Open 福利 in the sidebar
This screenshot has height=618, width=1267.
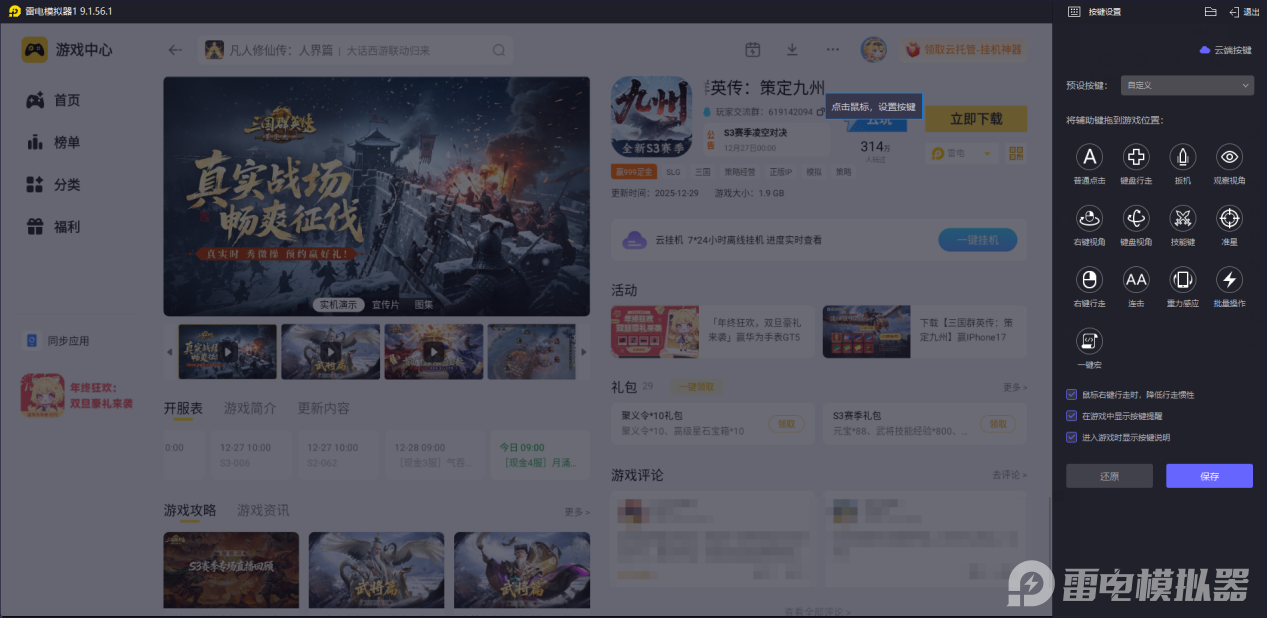(x=54, y=227)
